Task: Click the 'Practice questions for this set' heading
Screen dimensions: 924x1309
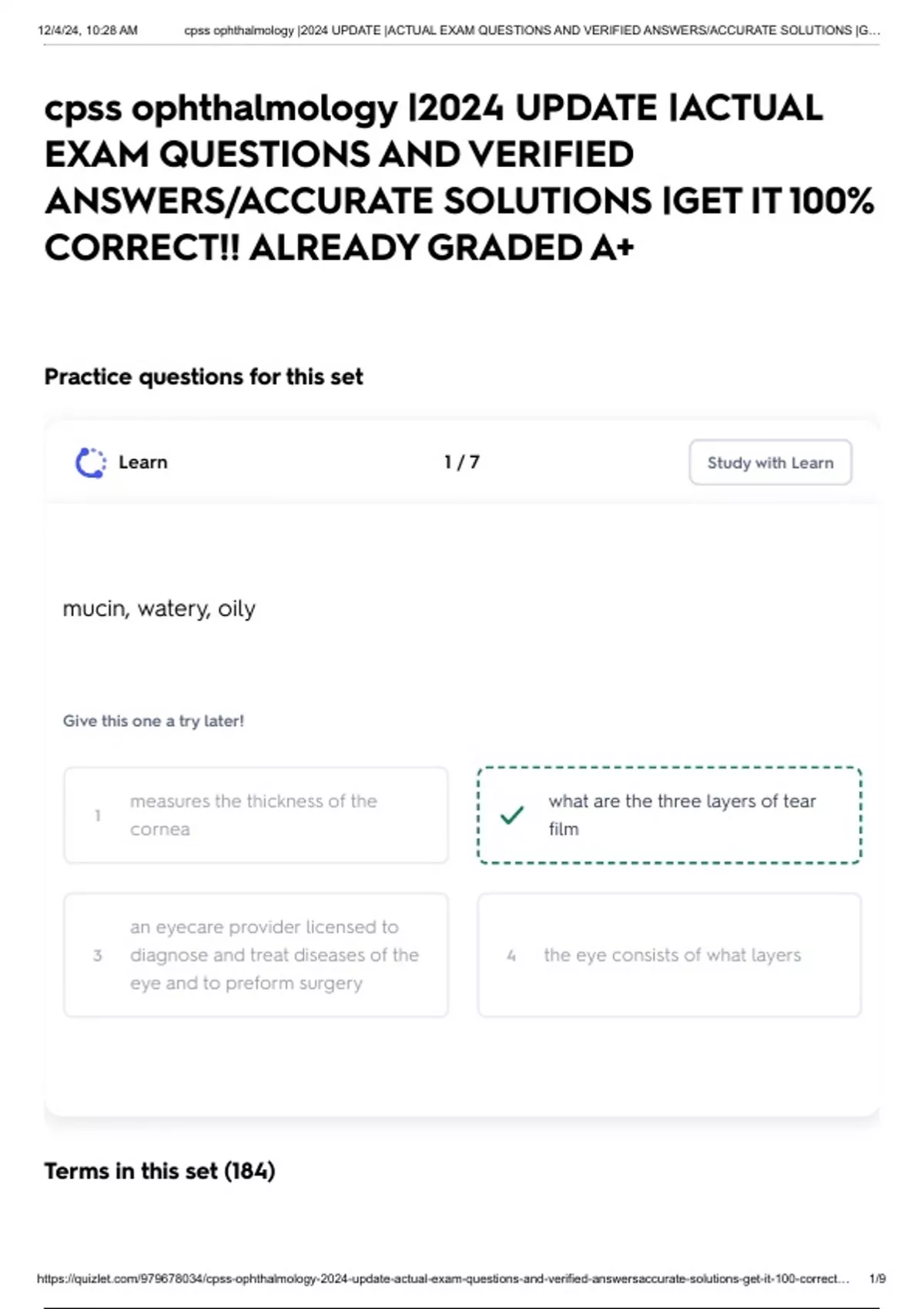Action: click(x=203, y=377)
